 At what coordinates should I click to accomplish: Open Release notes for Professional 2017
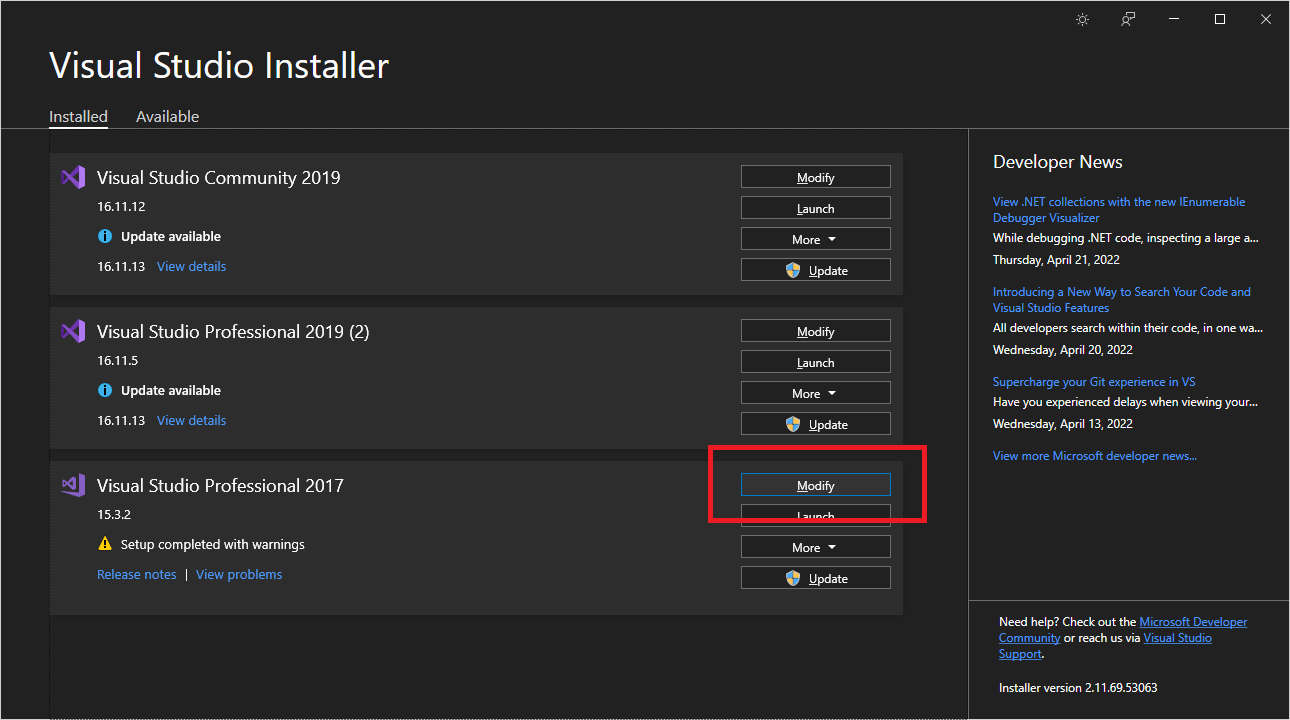click(x=136, y=574)
